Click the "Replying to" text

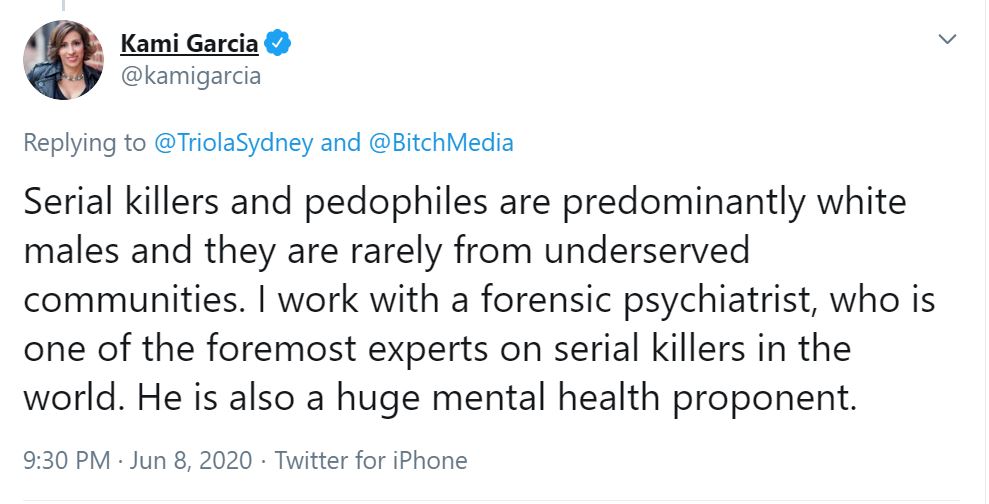(84, 142)
